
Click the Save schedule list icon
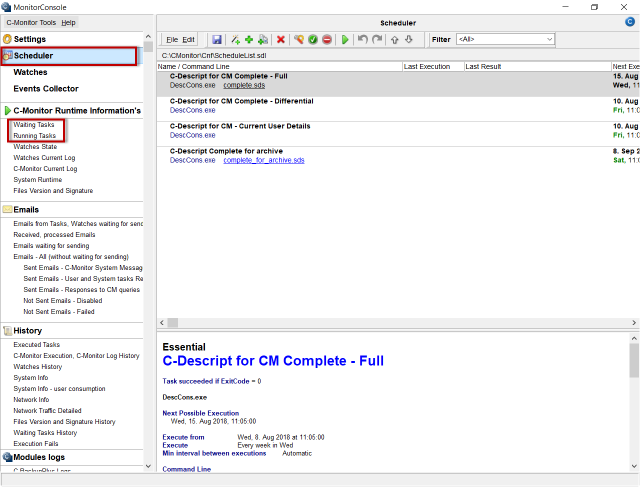[217, 40]
